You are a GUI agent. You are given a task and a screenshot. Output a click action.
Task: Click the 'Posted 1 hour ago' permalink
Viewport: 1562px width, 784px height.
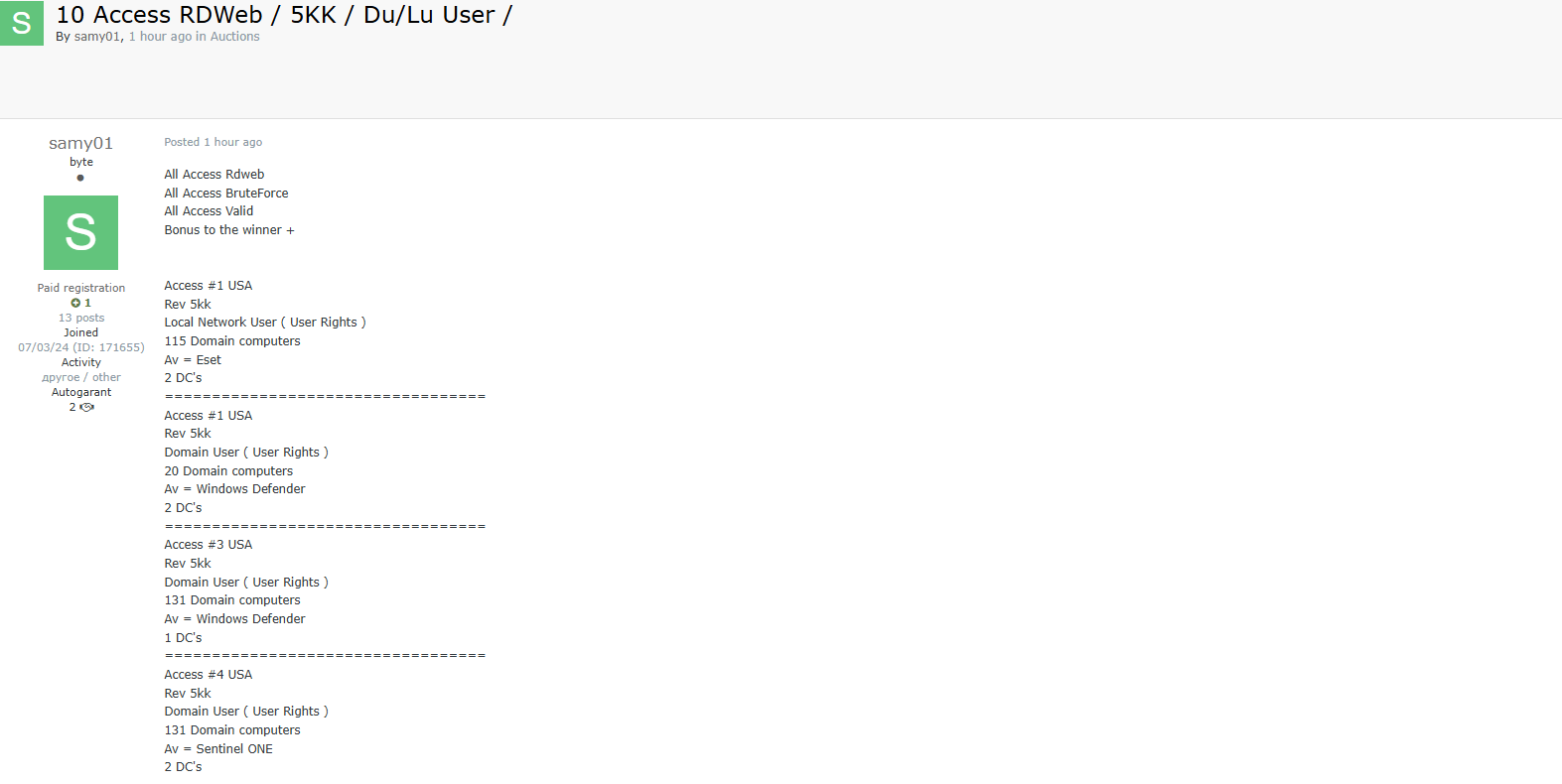[213, 142]
